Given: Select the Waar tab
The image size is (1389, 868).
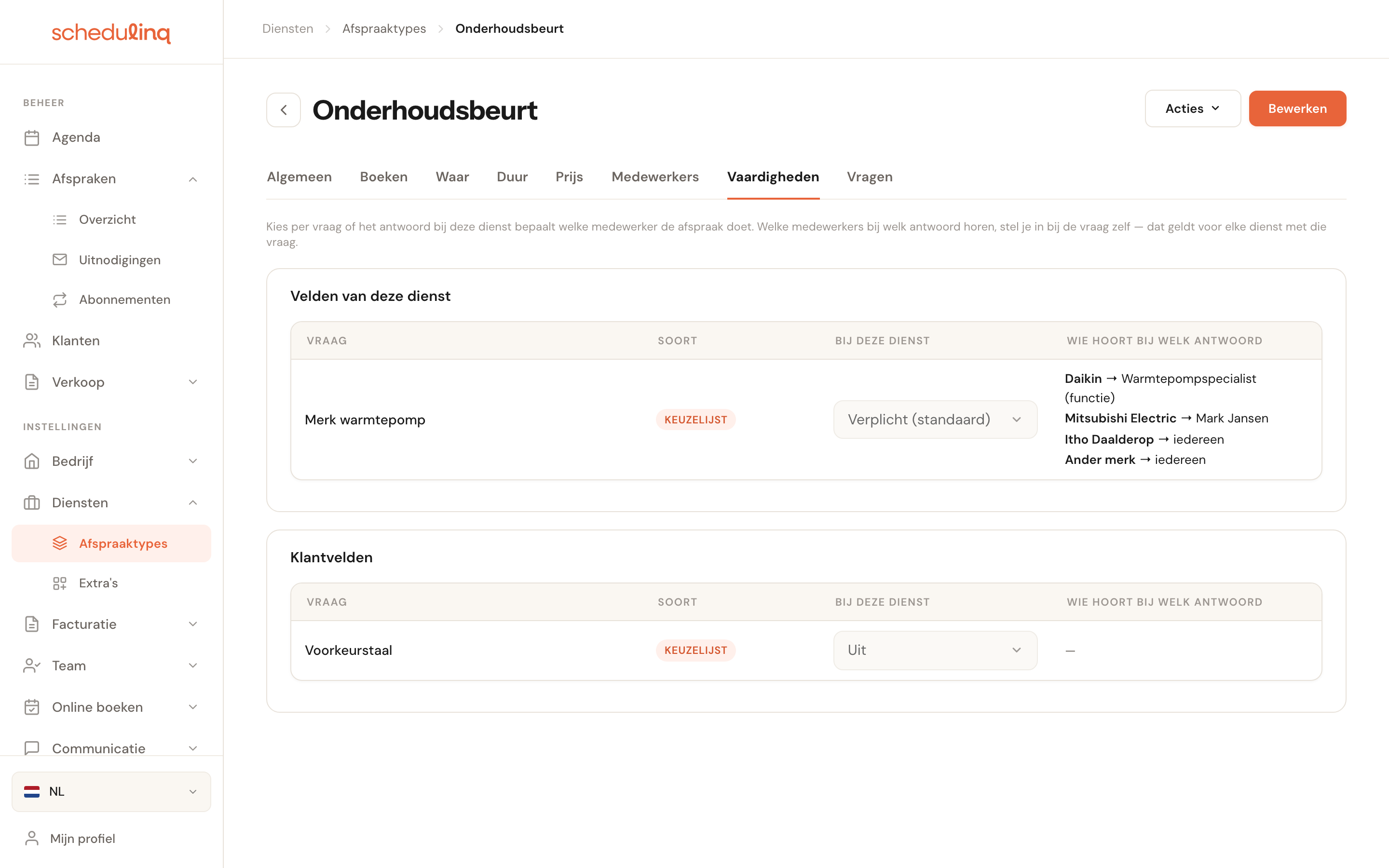Looking at the screenshot, I should pos(452,177).
